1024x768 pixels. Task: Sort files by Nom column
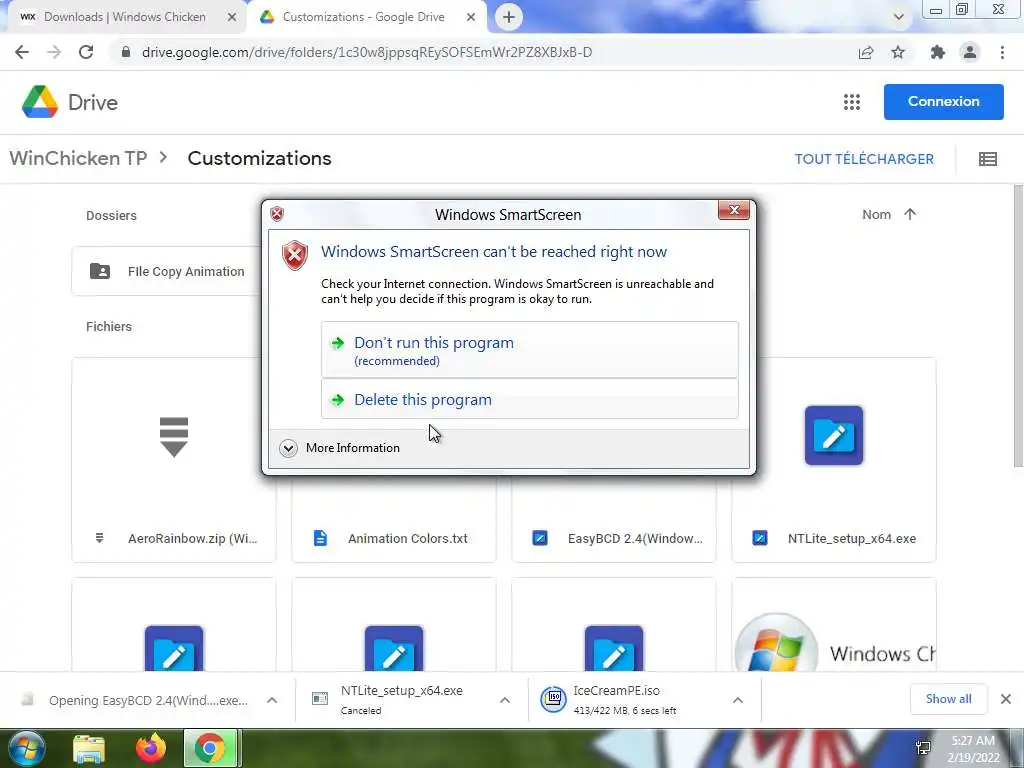(x=876, y=214)
